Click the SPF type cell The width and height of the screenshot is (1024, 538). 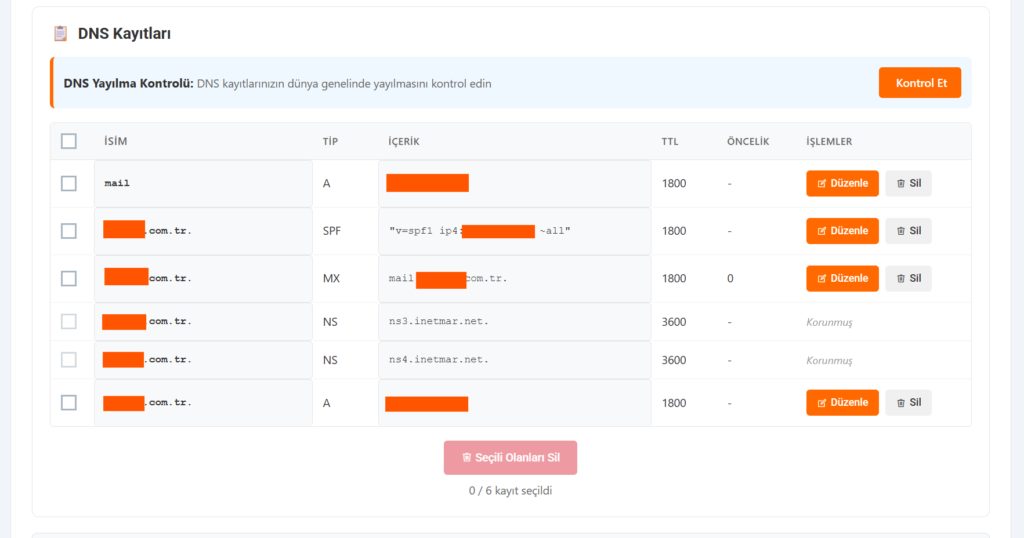coord(332,231)
